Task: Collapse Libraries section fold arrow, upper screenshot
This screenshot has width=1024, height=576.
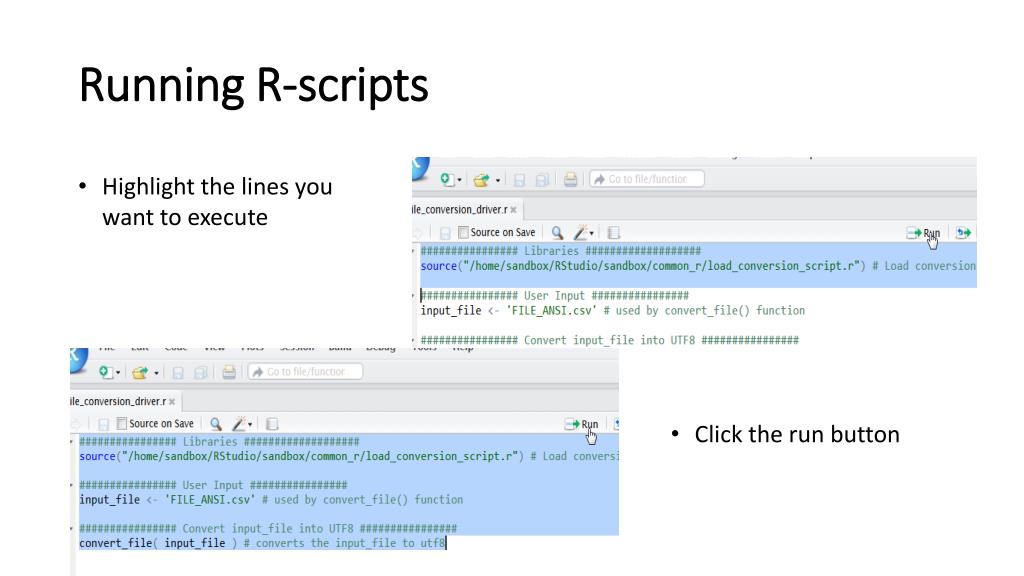Action: (x=413, y=251)
